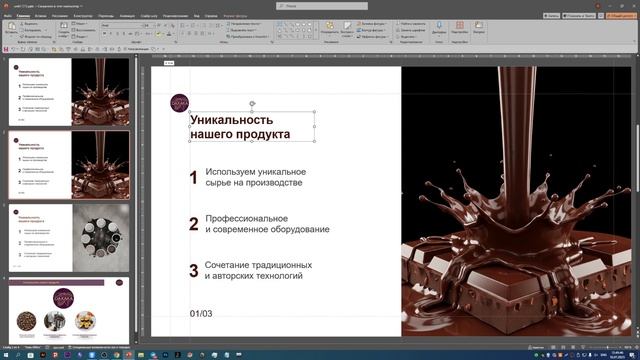Click the red Save icon in Quick Access toolbar
Screen dimensions: 640x360
(x=6, y=49)
